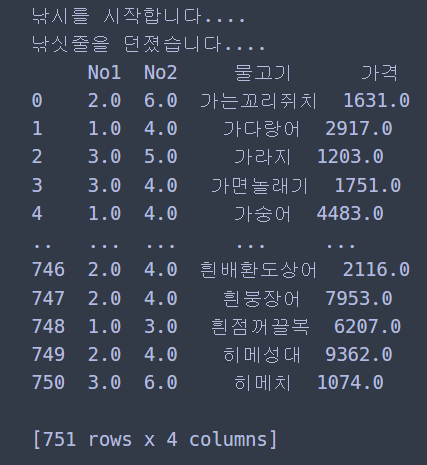This screenshot has height=465, width=427.
Task: Select fish name '가다랑어'
Action: pos(261,129)
